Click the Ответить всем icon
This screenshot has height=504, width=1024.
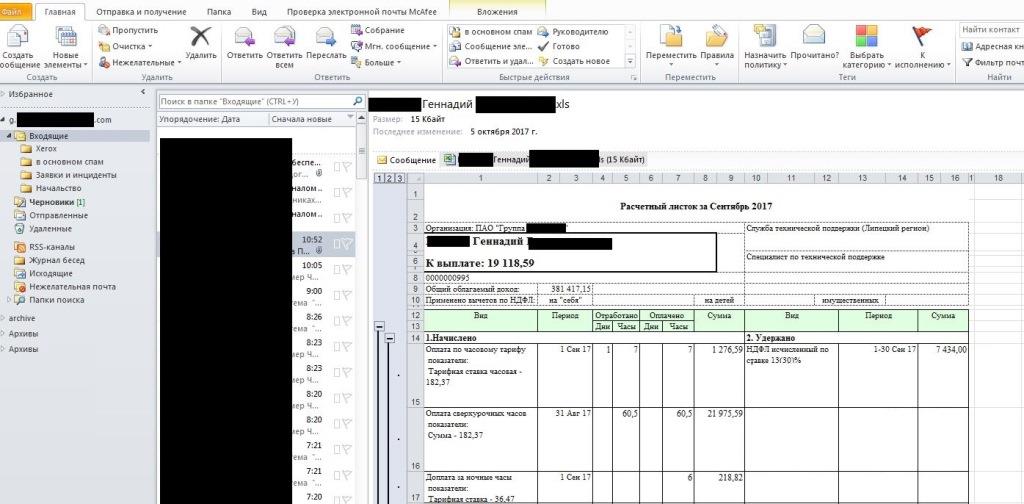[x=285, y=36]
